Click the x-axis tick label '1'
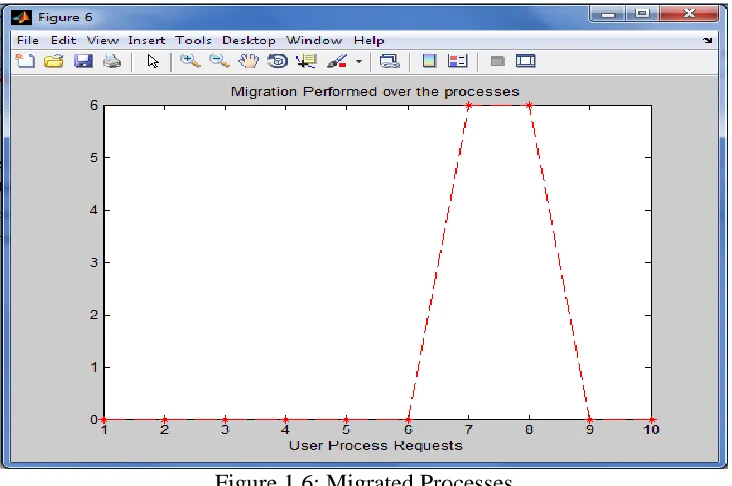Viewport: 732px width, 486px height. [x=104, y=430]
